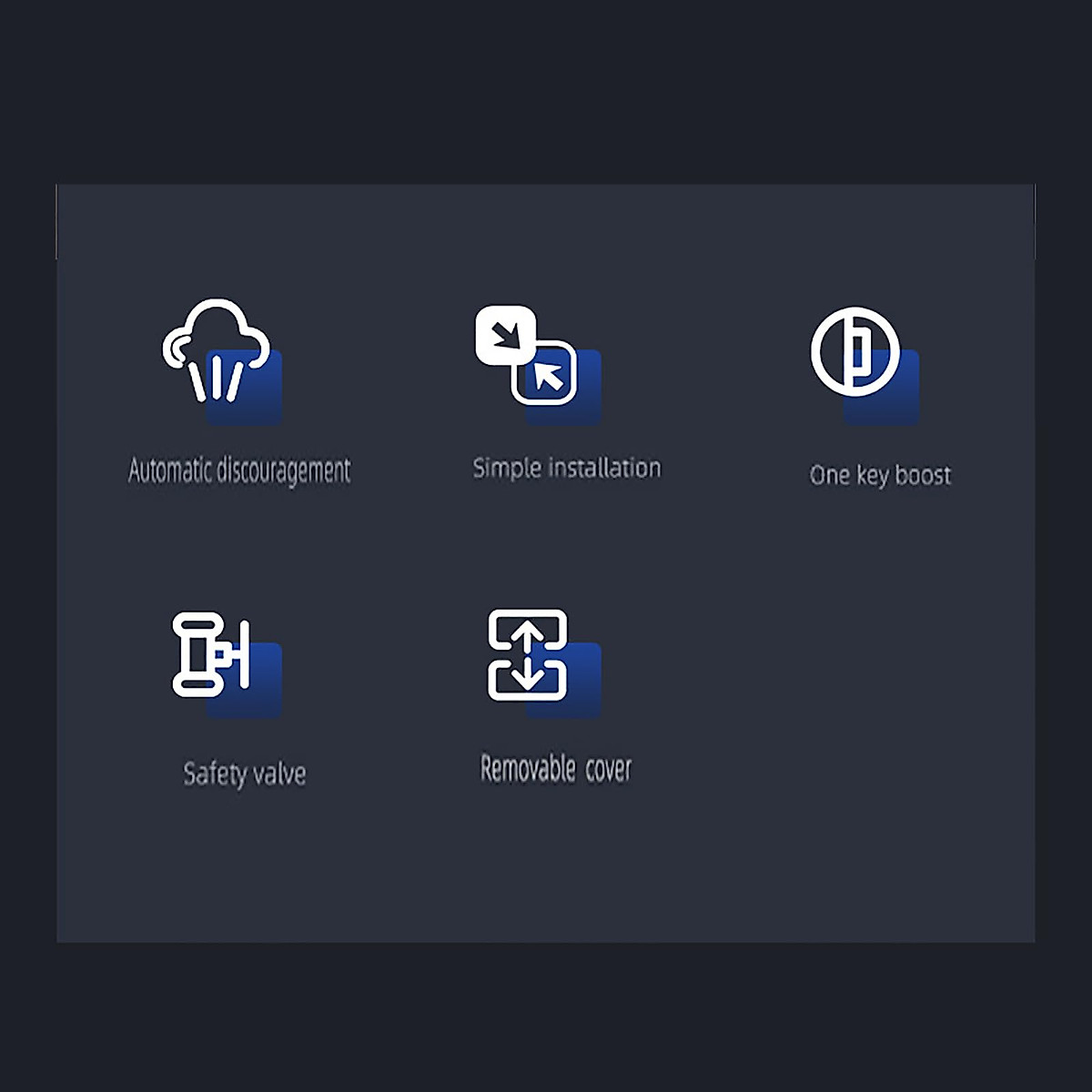This screenshot has height=1092, width=1092.
Task: Open the Safety valve pipe icon
Action: [210, 654]
